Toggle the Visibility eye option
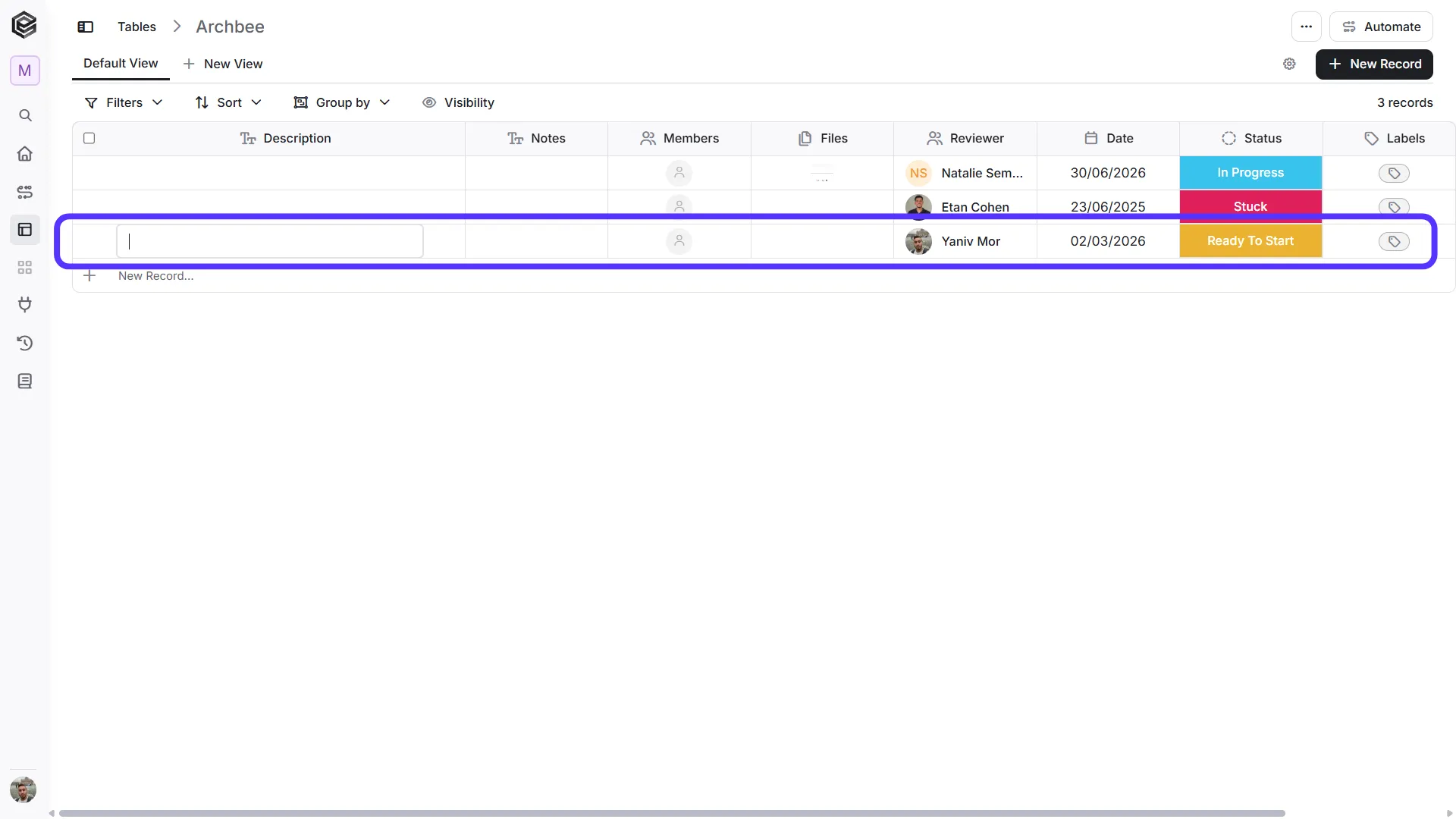Viewport: 1456px width, 819px height. click(458, 102)
